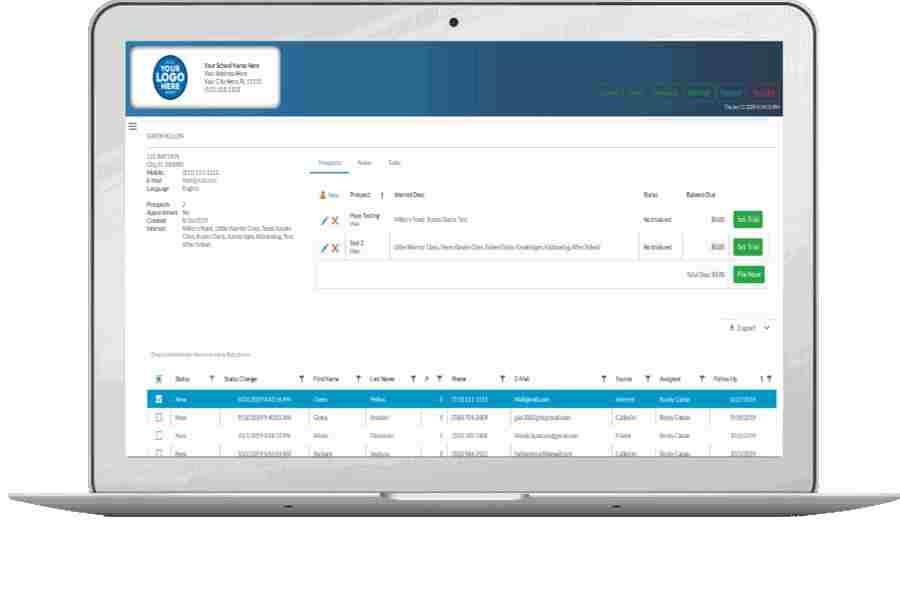Open the # column filter
This screenshot has height=598, width=900.
click(x=440, y=379)
